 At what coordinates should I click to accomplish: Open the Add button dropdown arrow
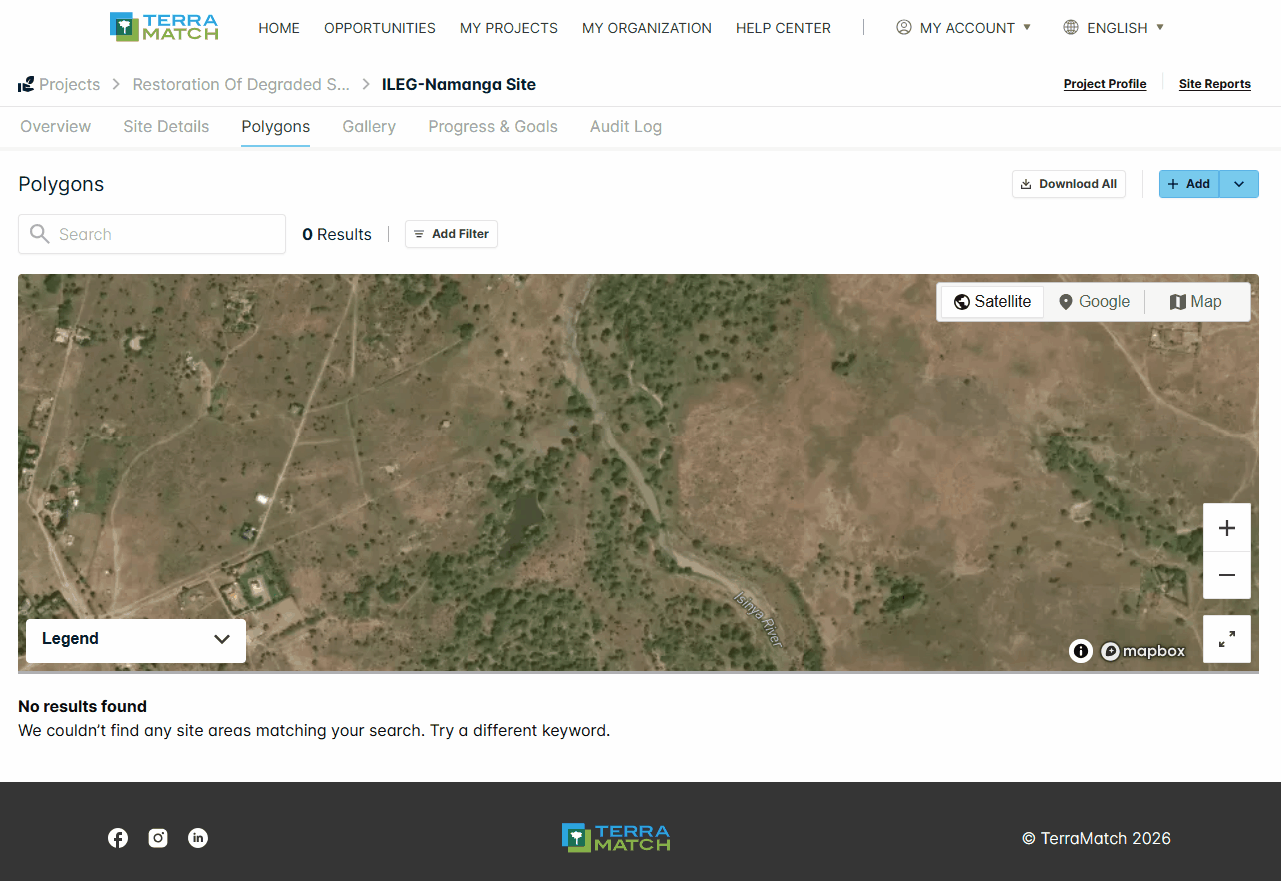[1239, 184]
